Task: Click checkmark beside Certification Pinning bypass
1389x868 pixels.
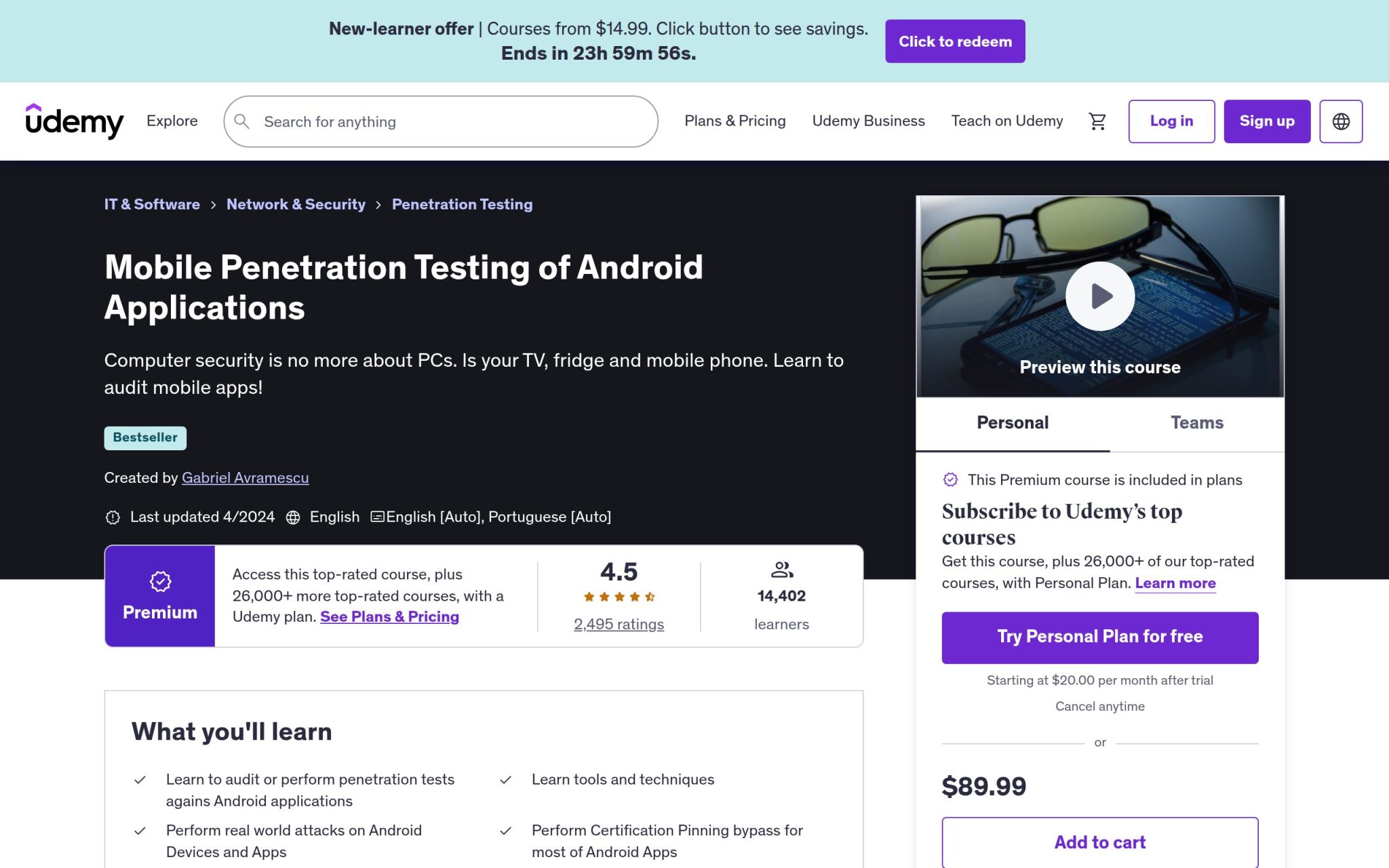Action: pos(505,831)
